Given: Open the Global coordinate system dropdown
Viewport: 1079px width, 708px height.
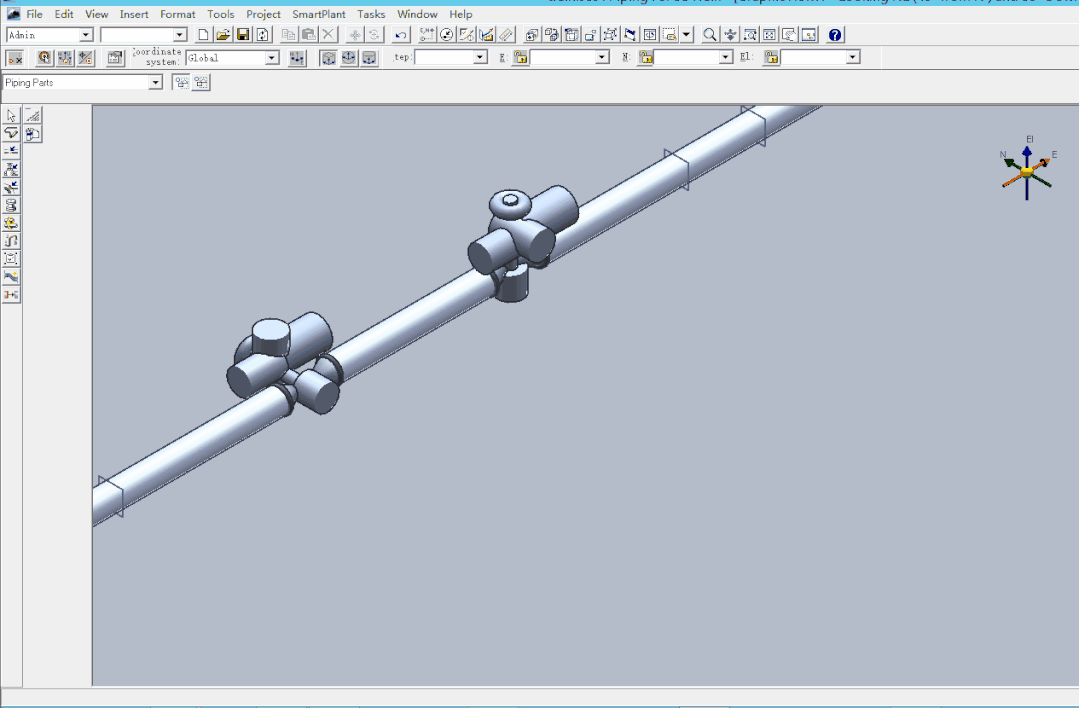Looking at the screenshot, I should click(272, 58).
